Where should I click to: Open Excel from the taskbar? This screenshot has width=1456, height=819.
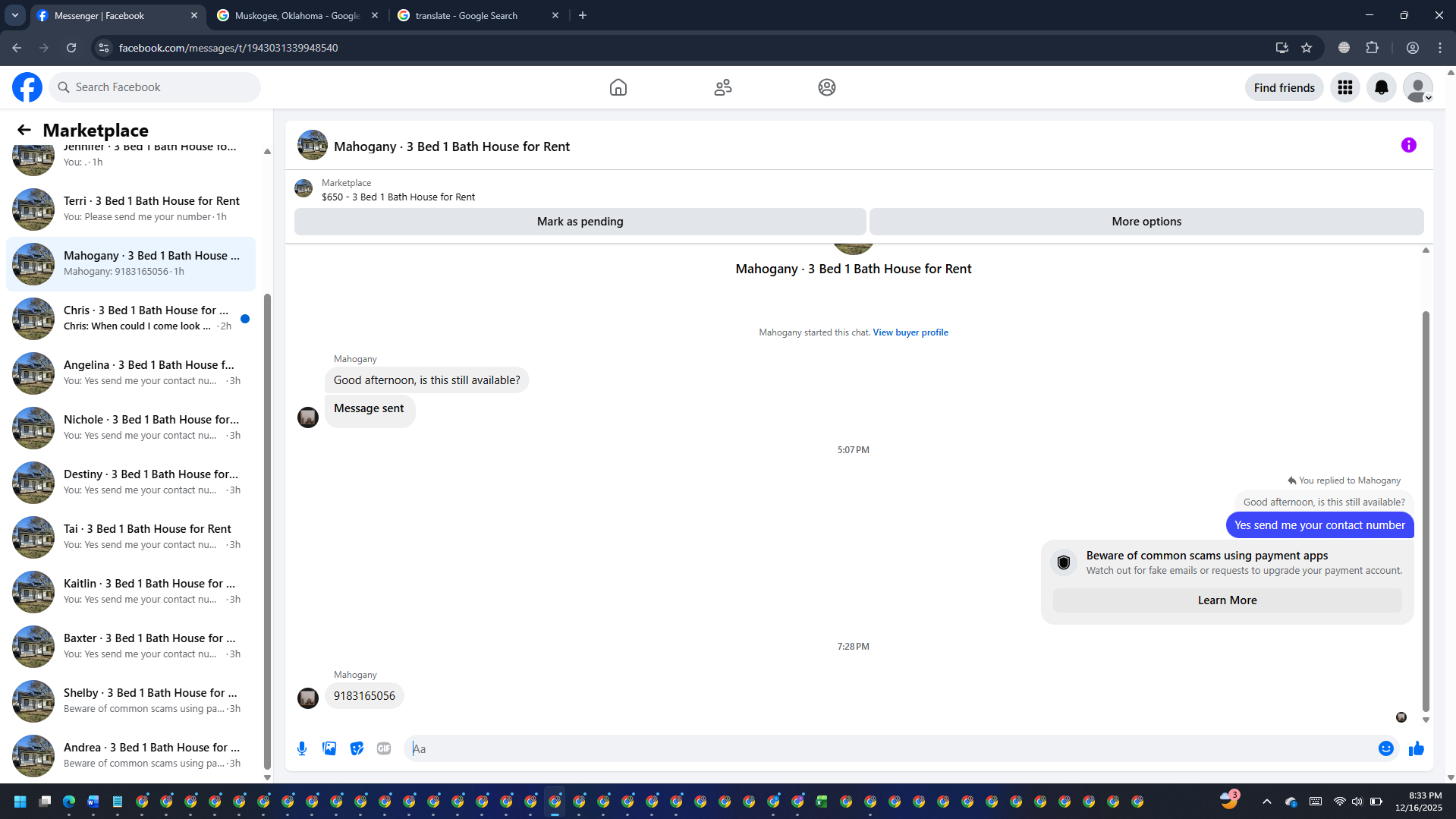(822, 802)
